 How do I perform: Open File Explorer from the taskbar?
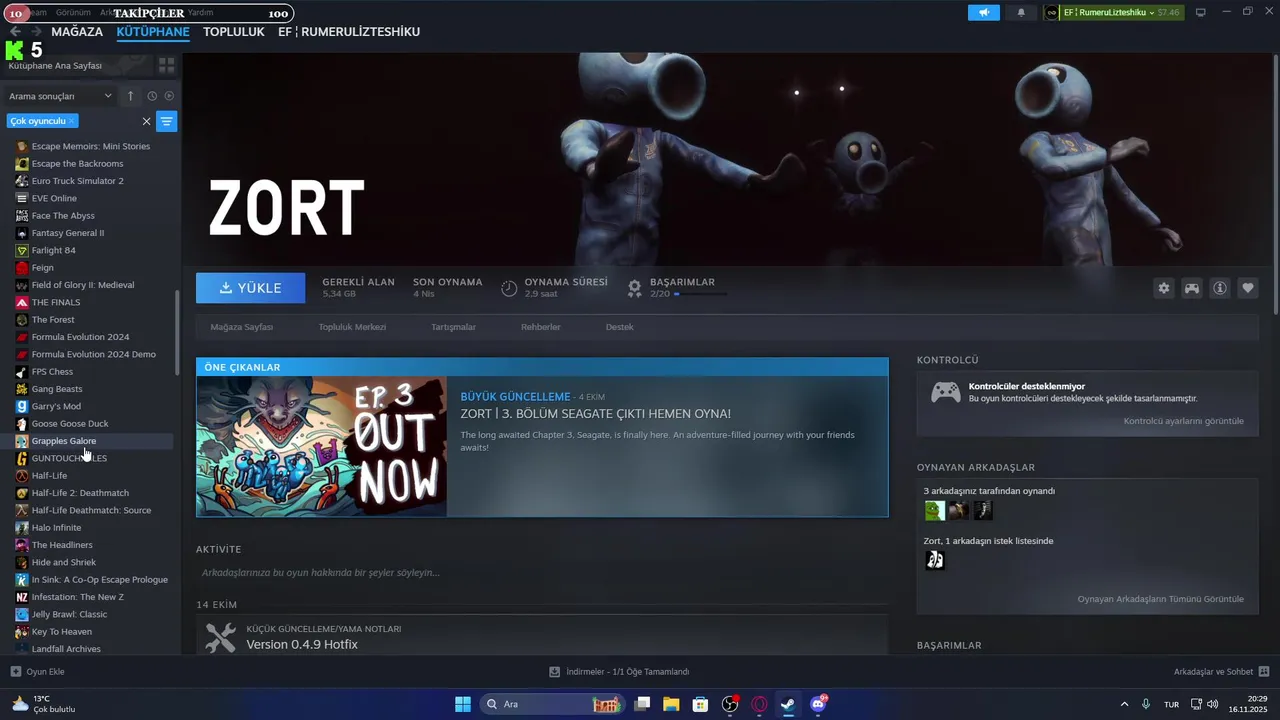(671, 704)
